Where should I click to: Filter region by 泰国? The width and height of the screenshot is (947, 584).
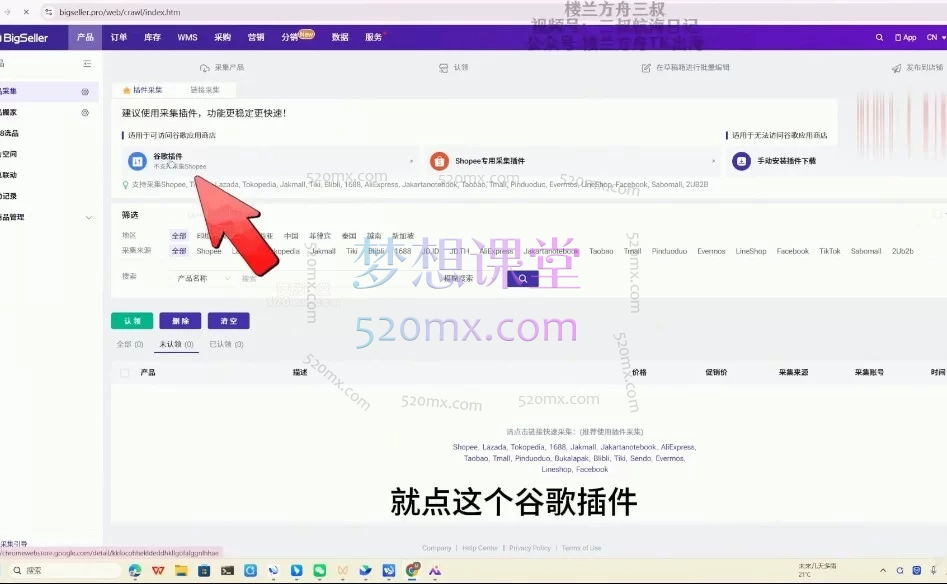point(349,236)
